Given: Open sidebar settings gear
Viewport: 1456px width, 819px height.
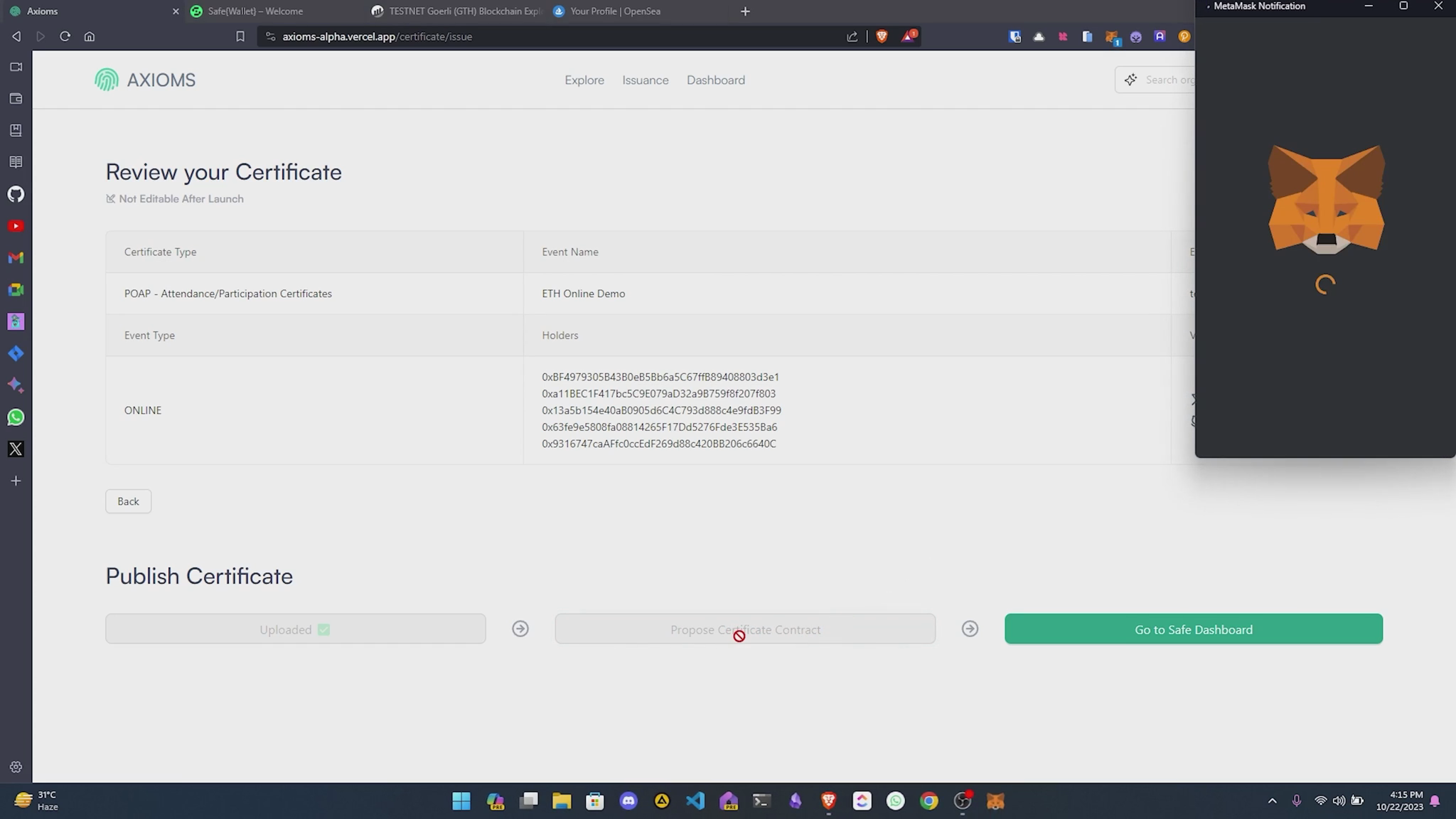Looking at the screenshot, I should coord(16,767).
